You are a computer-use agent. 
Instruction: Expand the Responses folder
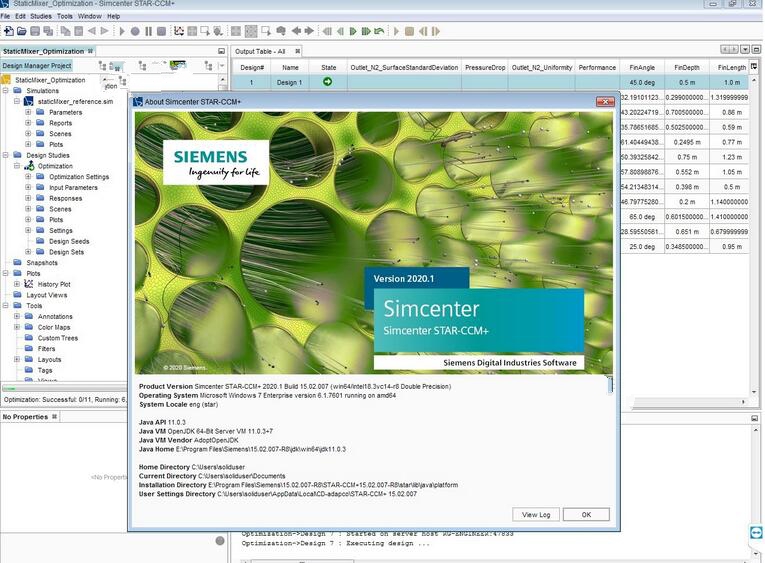[x=28, y=198]
